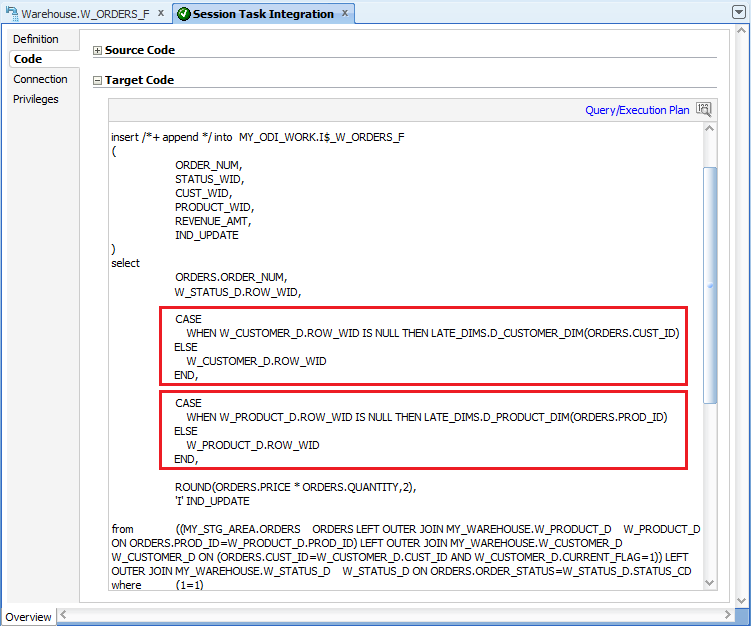Click the green check icon on Session Task tab
This screenshot has height=626, width=751.
(x=182, y=14)
